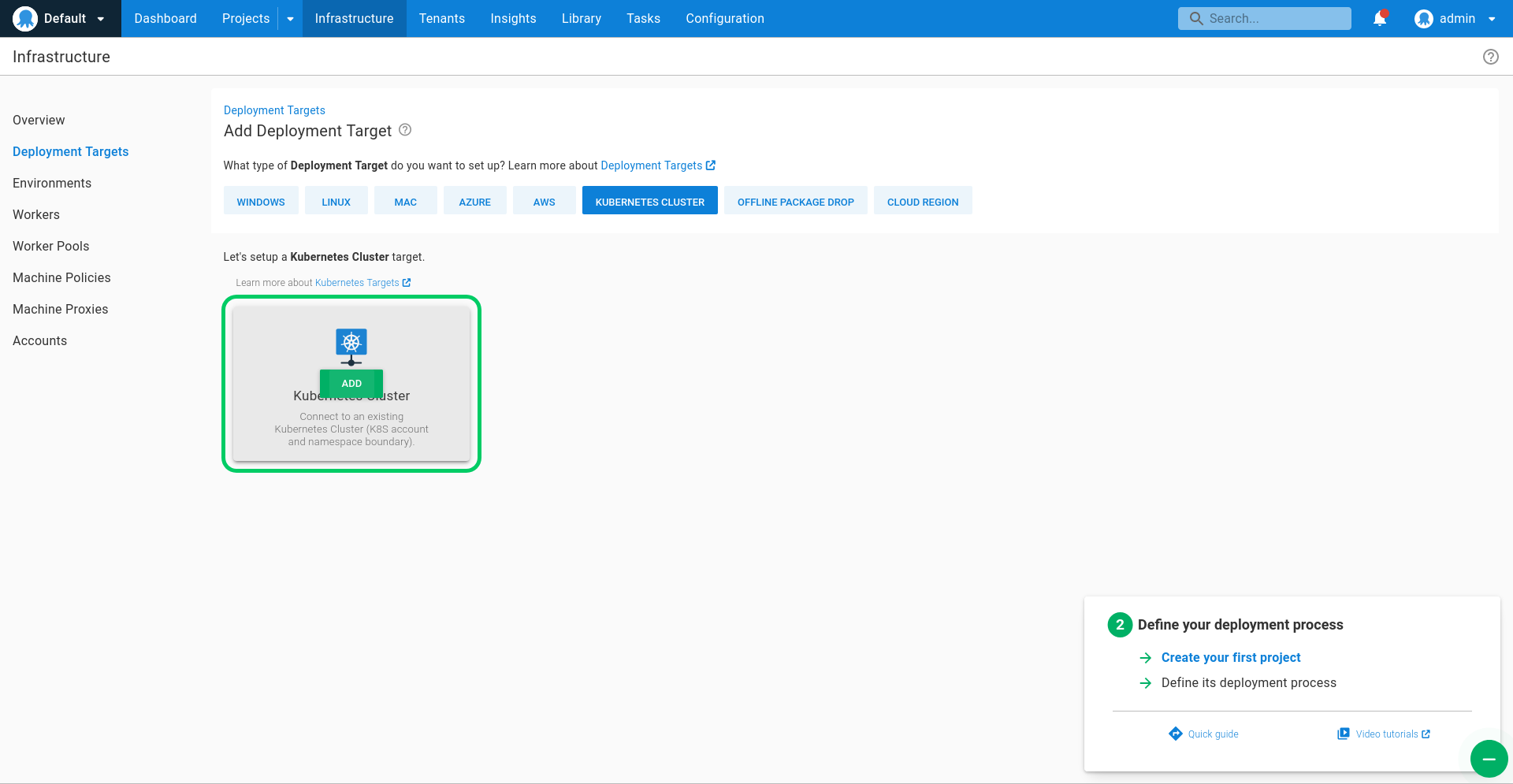
Task: Click help icon beside Add Deployment Target
Action: pos(405,130)
